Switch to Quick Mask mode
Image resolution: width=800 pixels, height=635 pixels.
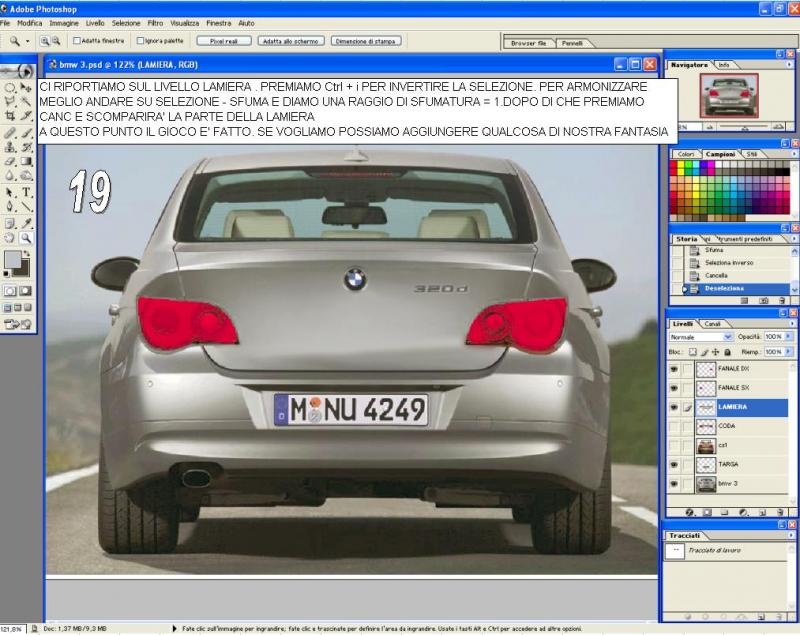(x=26, y=291)
